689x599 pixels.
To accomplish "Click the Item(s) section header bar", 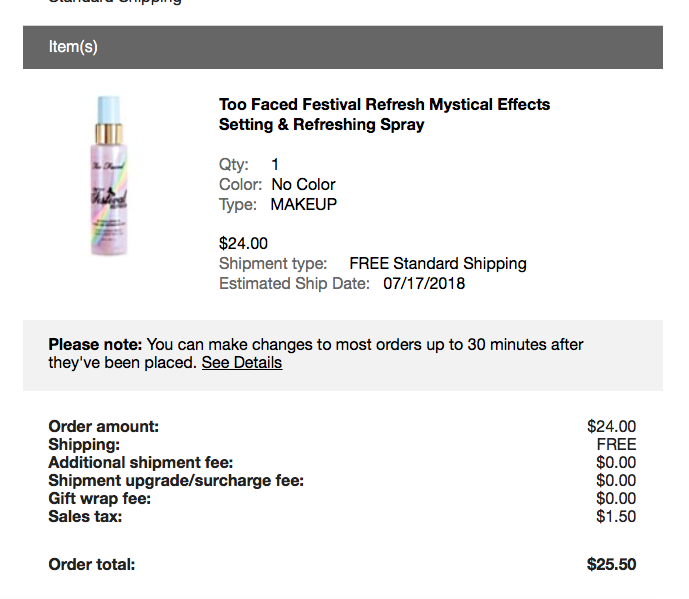I will (342, 47).
